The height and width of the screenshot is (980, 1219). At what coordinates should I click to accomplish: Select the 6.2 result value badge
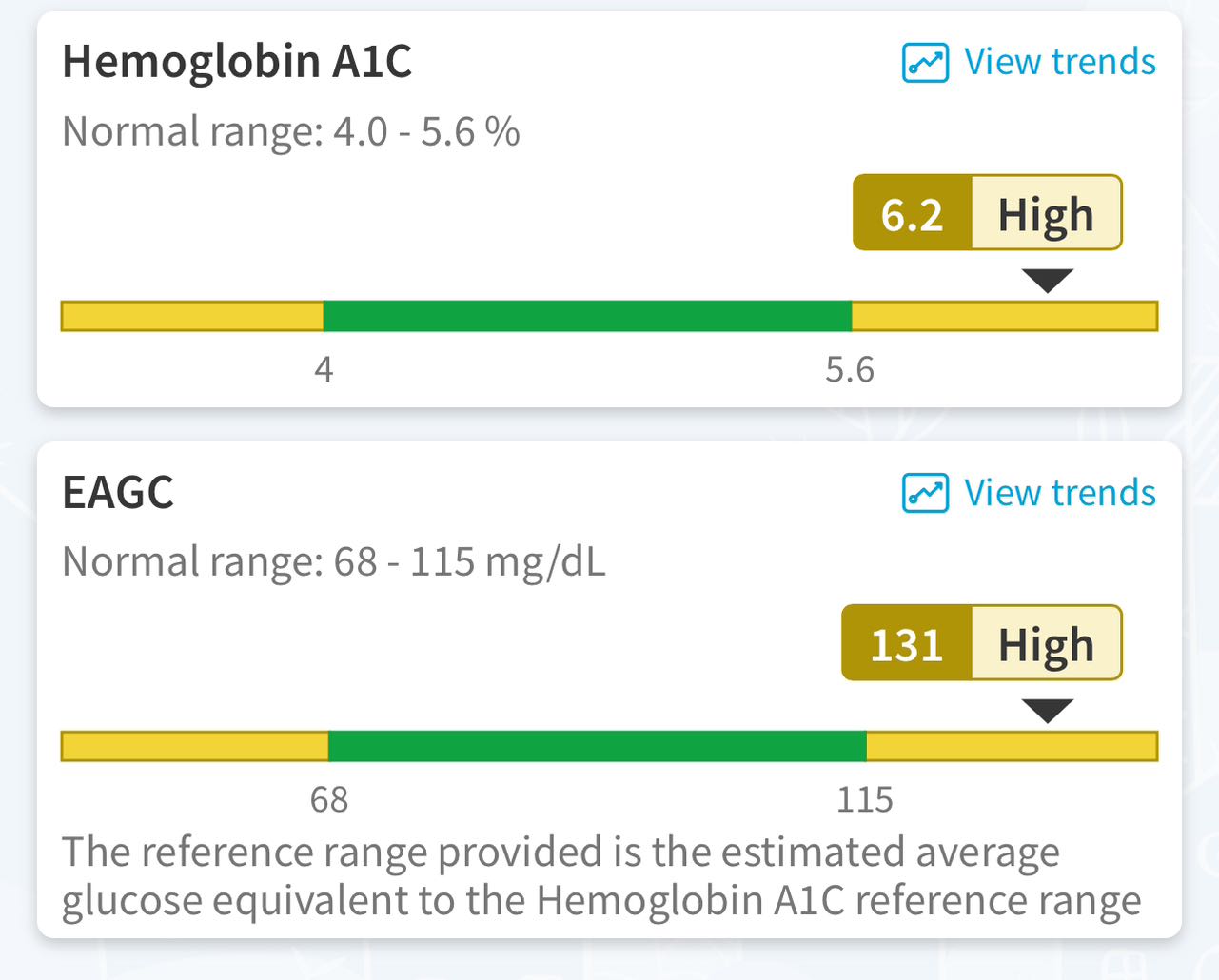coord(912,213)
